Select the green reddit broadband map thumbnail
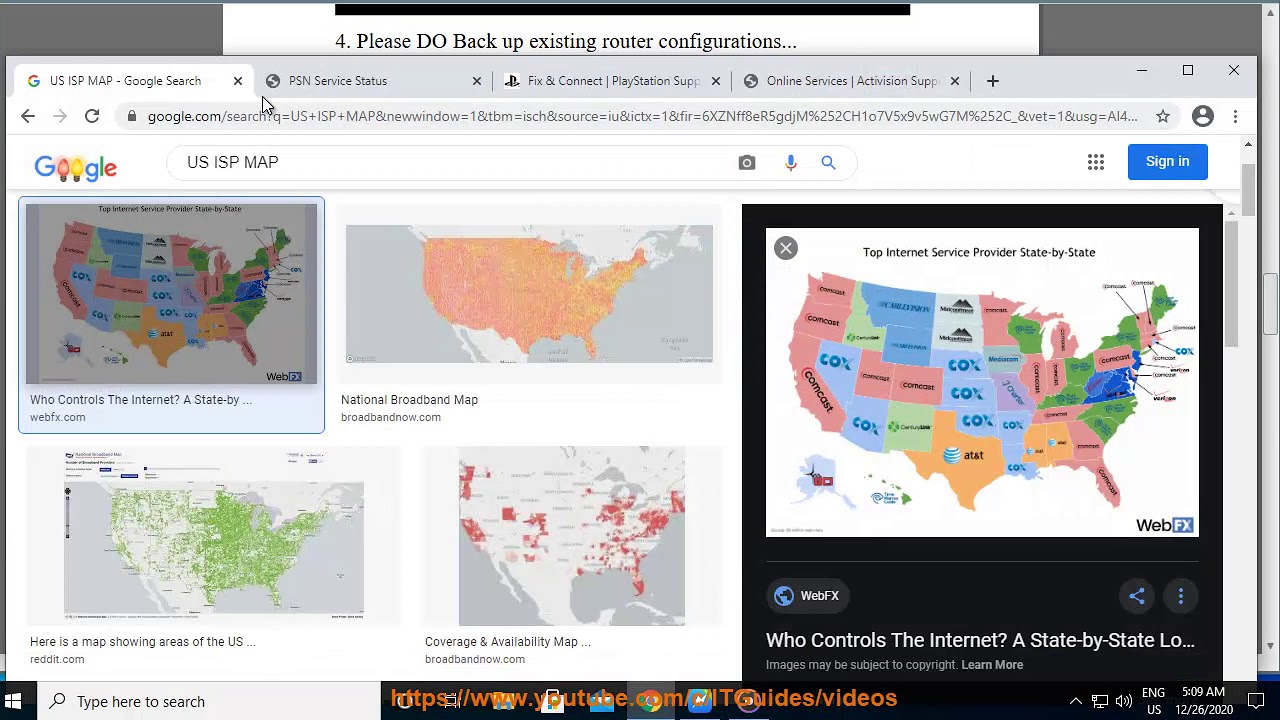Screen dimensions: 1280x720 pos(214,536)
